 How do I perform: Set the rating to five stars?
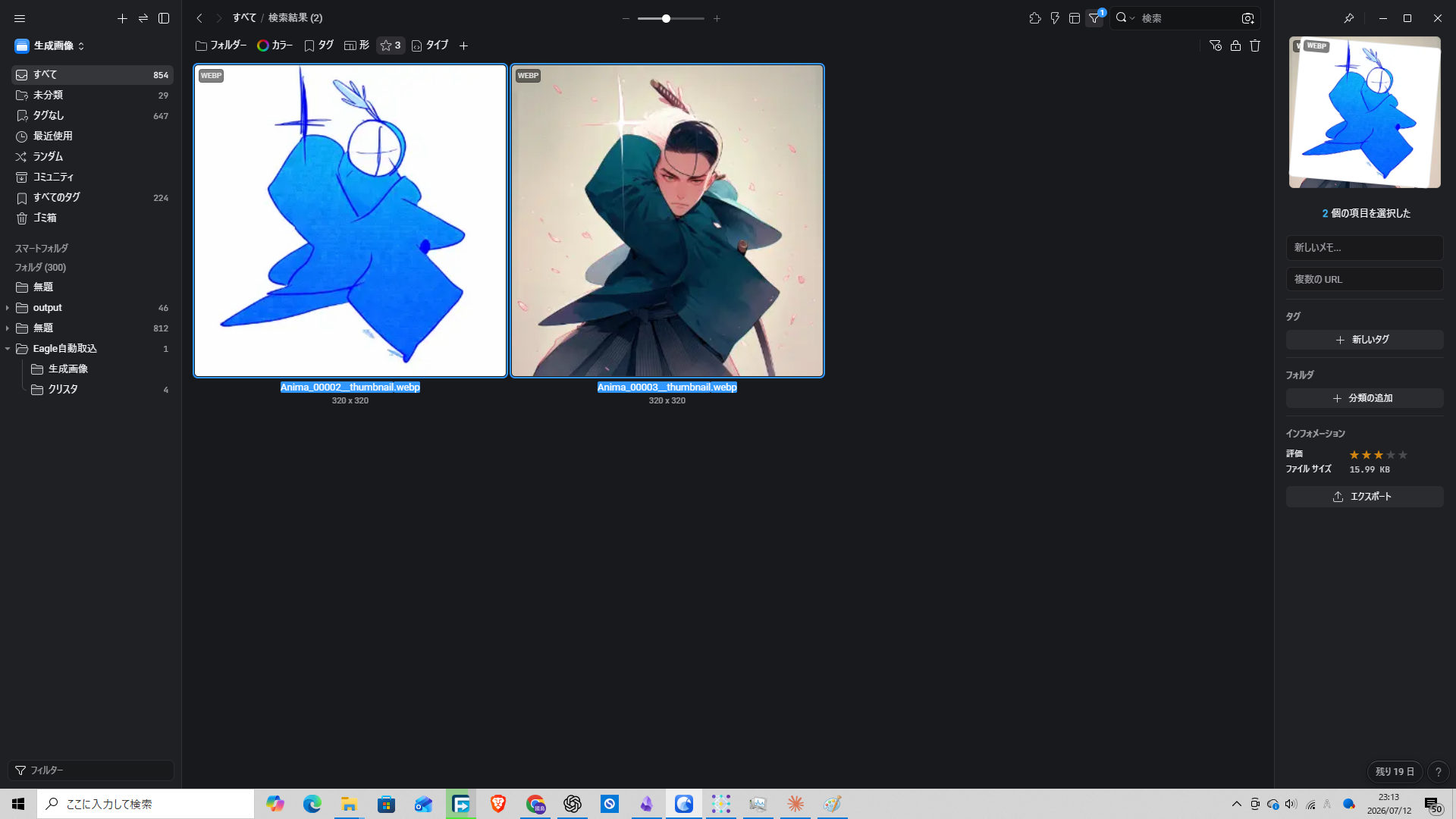coord(1403,455)
